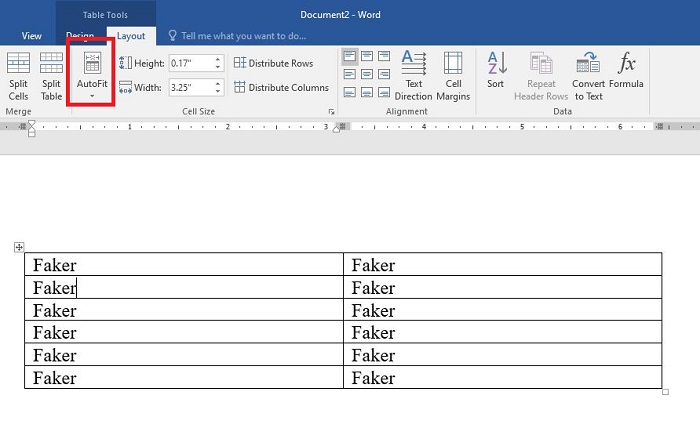Image resolution: width=700 pixels, height=439 pixels.
Task: Open the Design tab under Table Tools
Action: click(80, 36)
